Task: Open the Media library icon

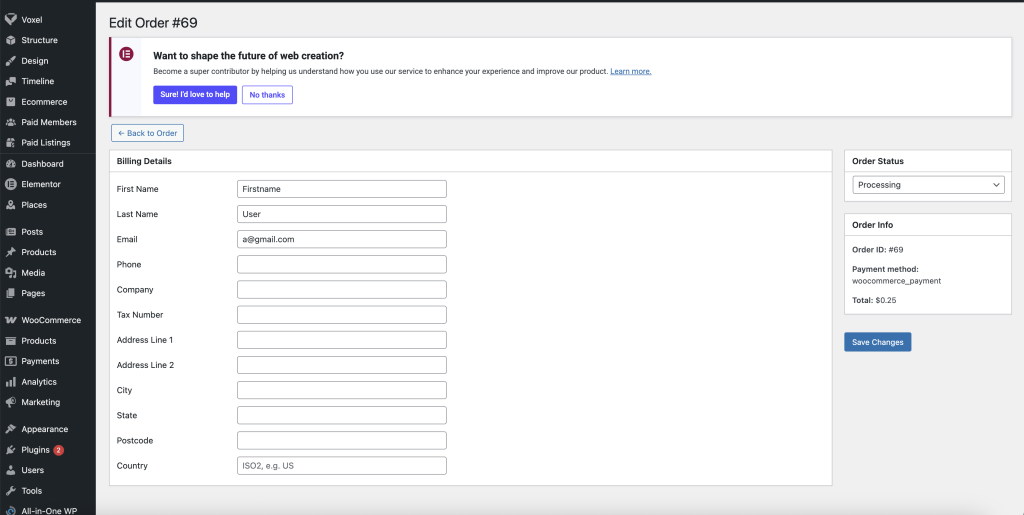Action: pos(10,273)
